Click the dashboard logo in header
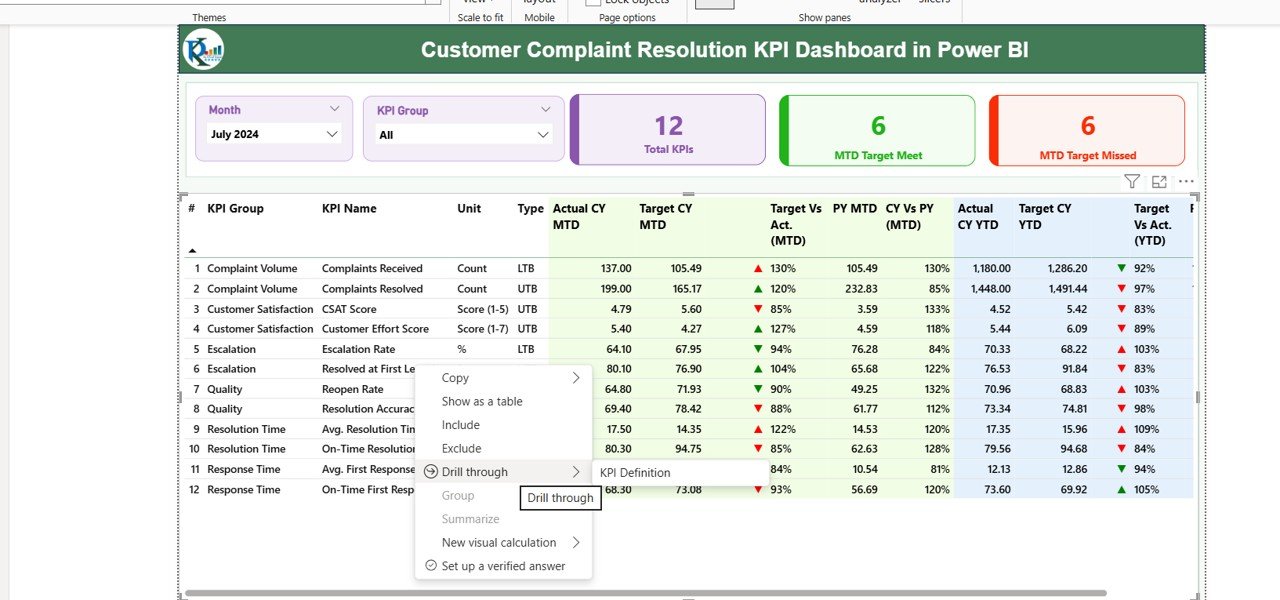The image size is (1280, 600). click(x=204, y=50)
